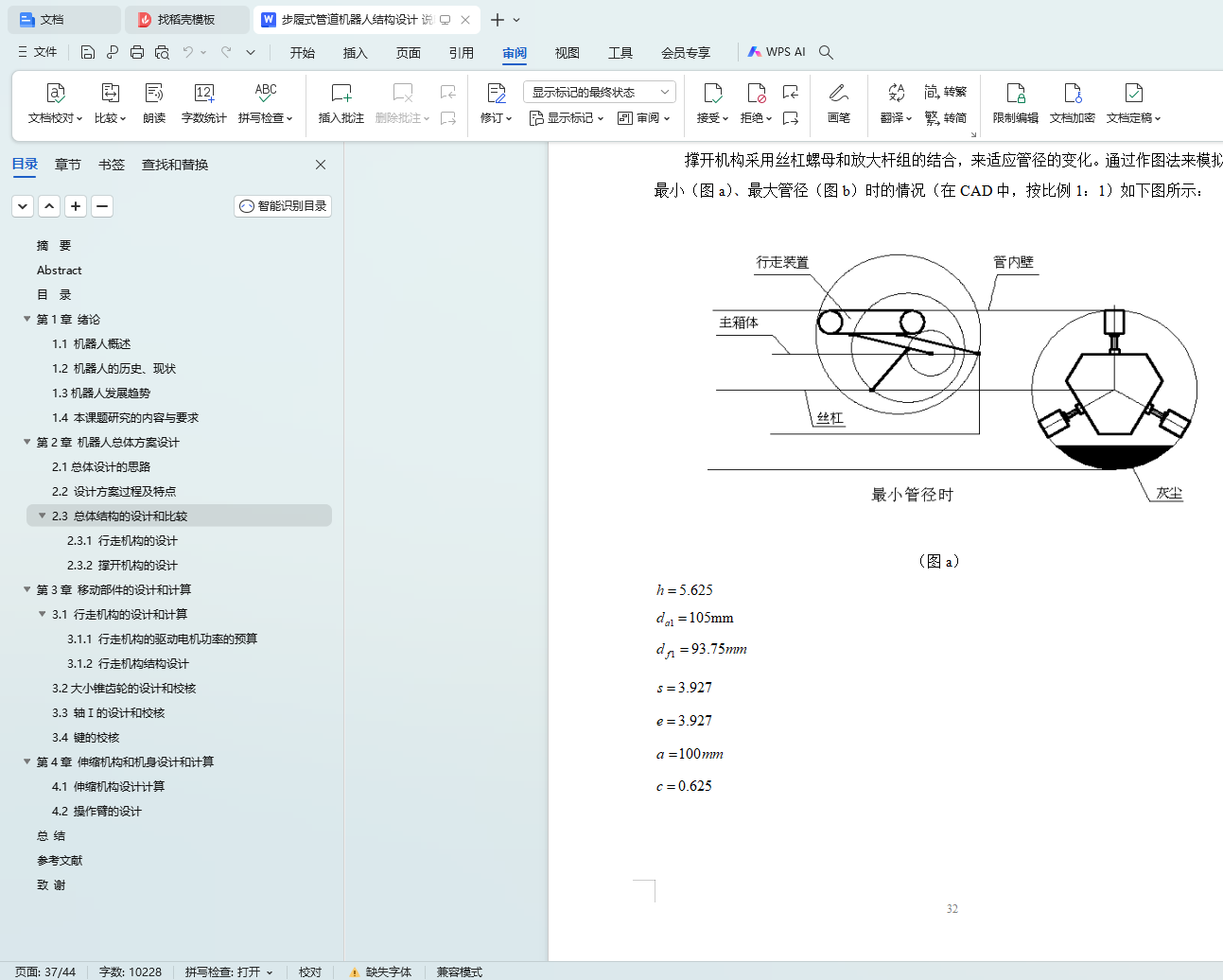Image resolution: width=1223 pixels, height=980 pixels.
Task: Click the Print icon in quick access bar
Action: [x=137, y=52]
